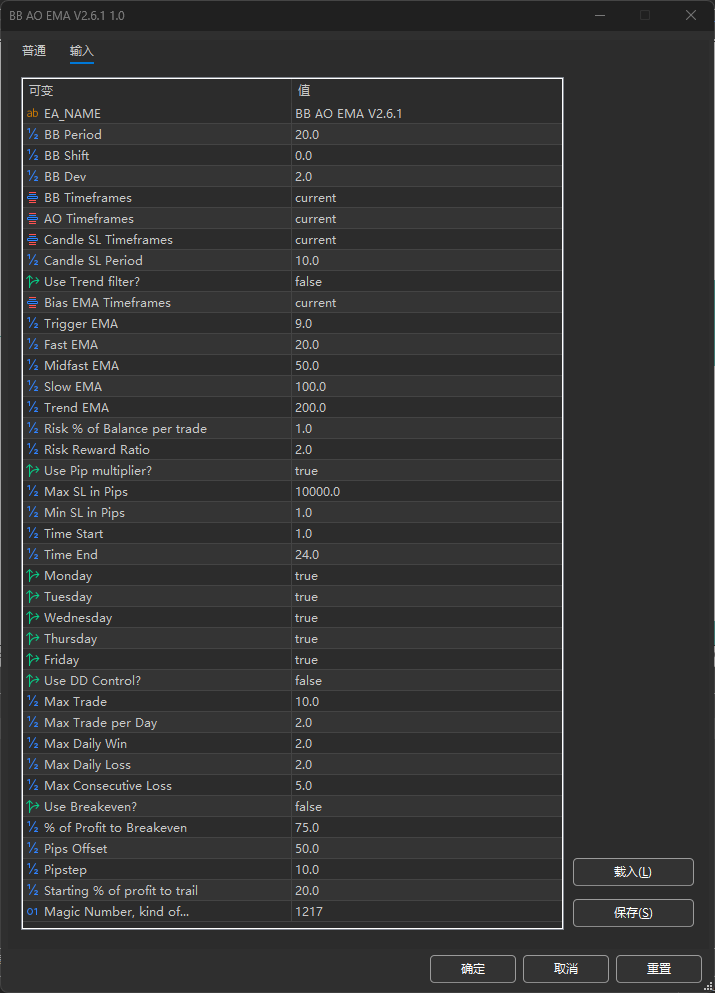Click the timeframe icon beside BB Timeframes
Screen dimensions: 715x993
(33, 198)
